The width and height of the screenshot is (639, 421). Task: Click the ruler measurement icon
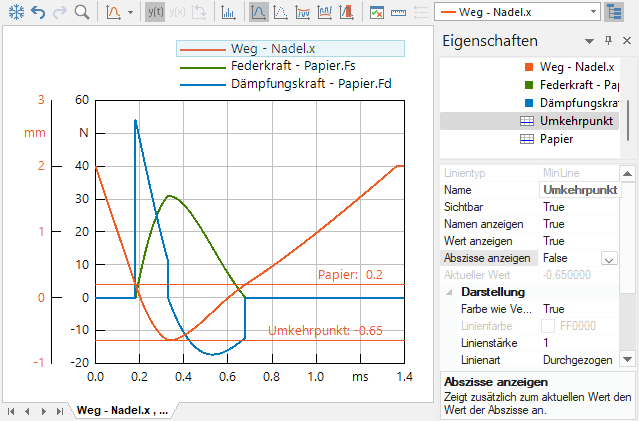point(398,13)
